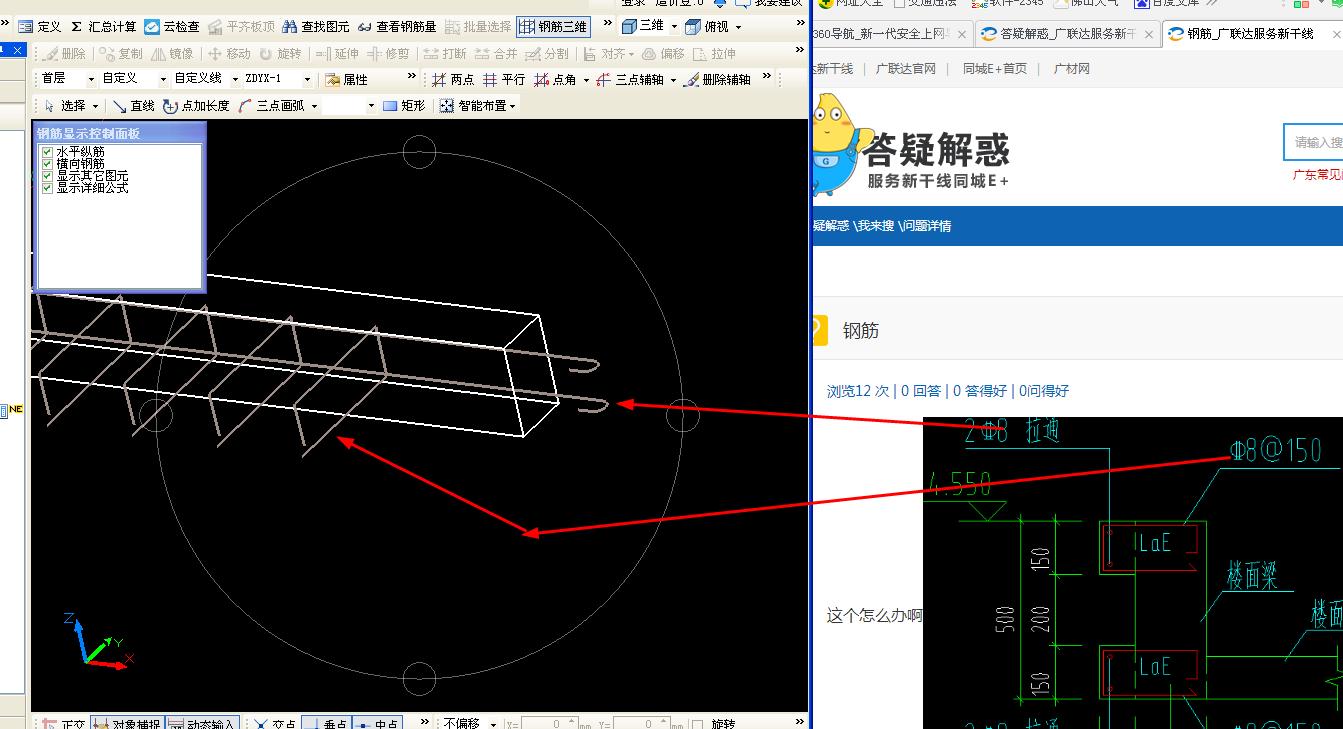Click the 偏移 offset tool
Screen dimensions: 1343x729
click(x=664, y=54)
